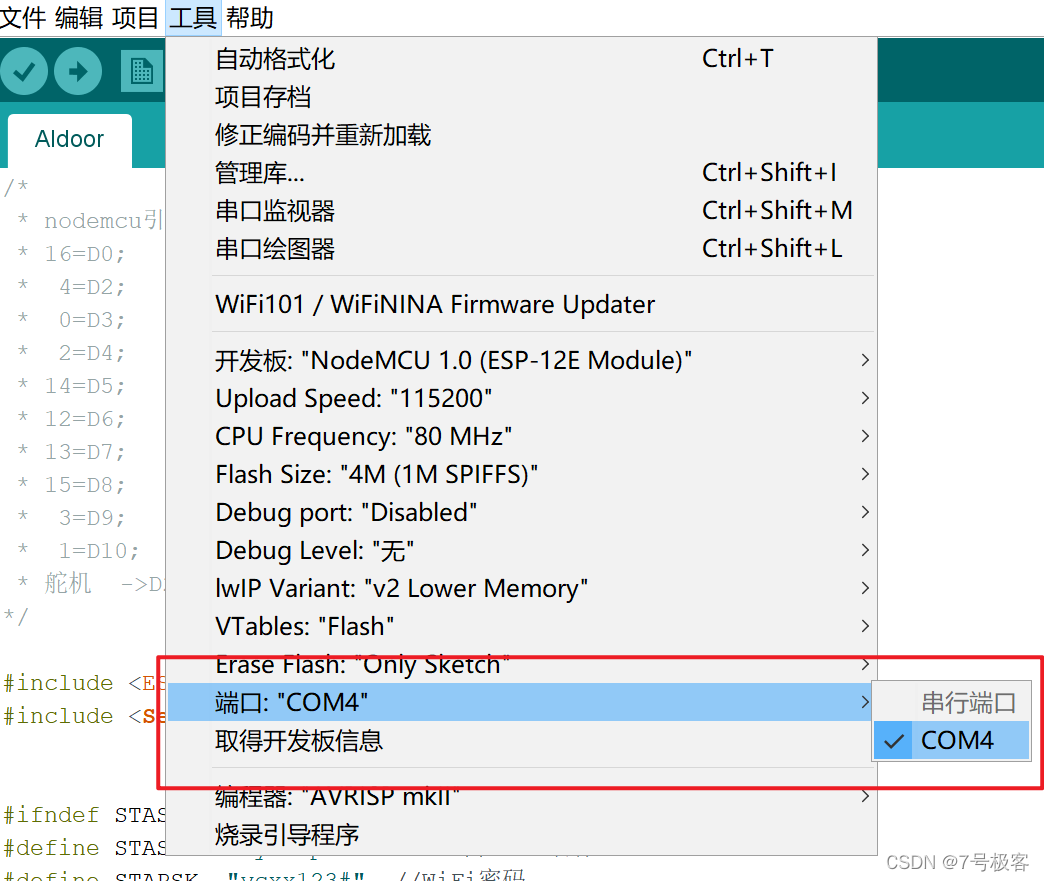The image size is (1044, 881).
Task: Click the New sketch document icon
Action: coord(142,71)
